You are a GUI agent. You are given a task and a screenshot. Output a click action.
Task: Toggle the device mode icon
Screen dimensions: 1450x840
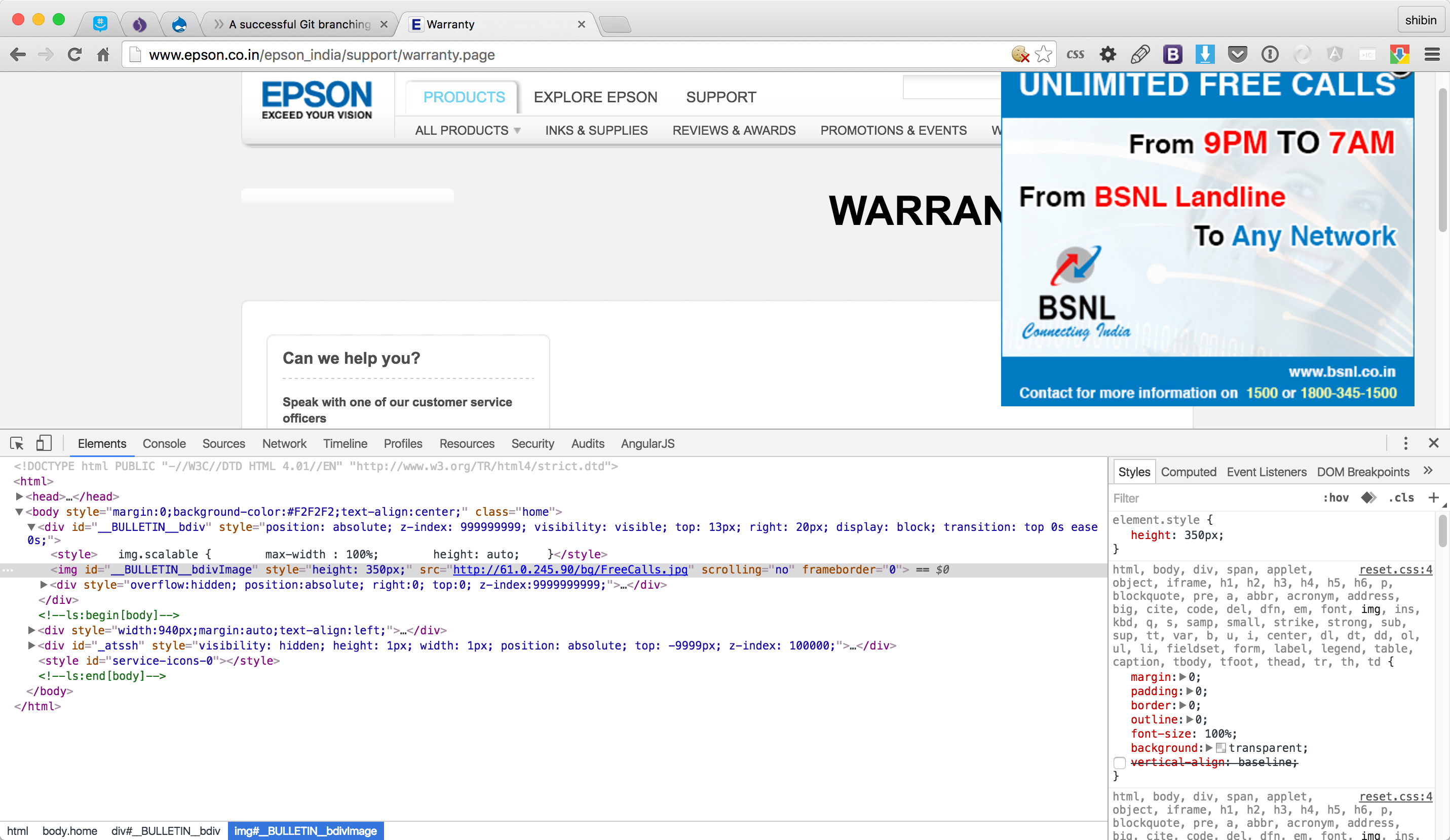point(44,443)
